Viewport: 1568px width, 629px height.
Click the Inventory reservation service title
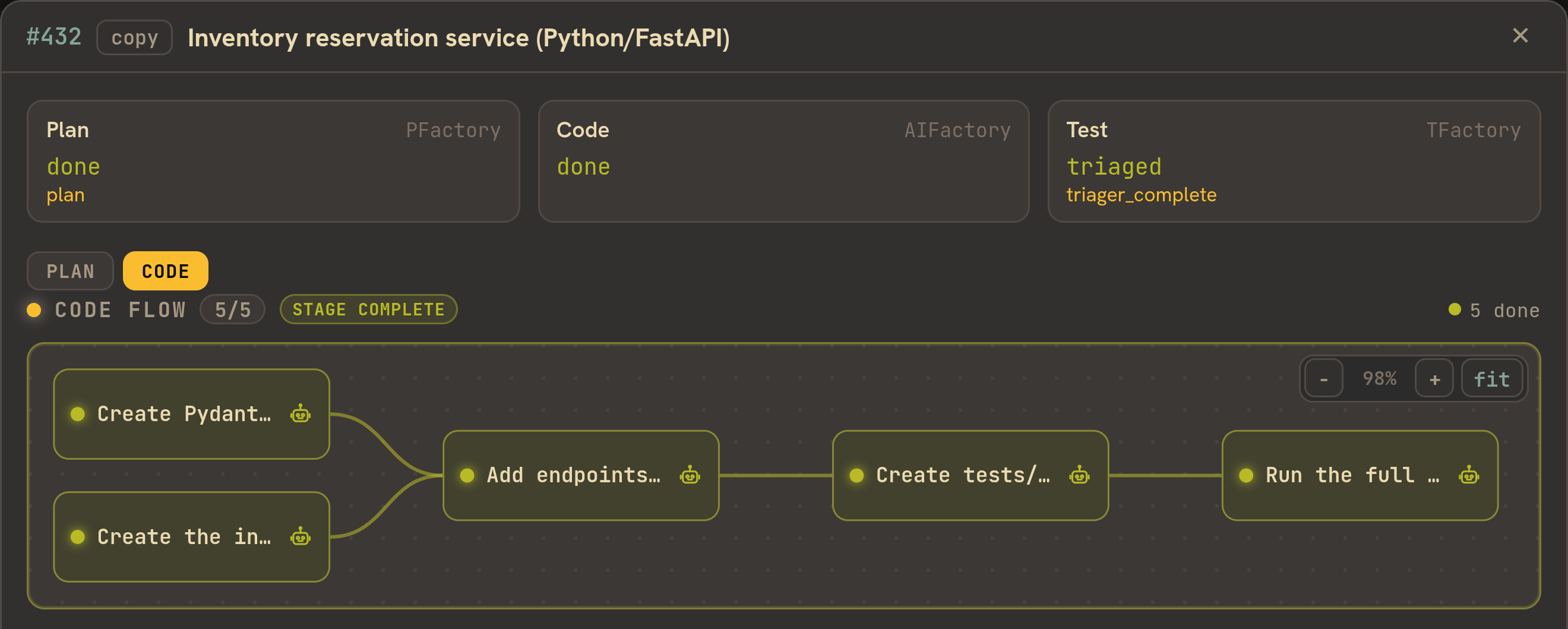click(459, 38)
